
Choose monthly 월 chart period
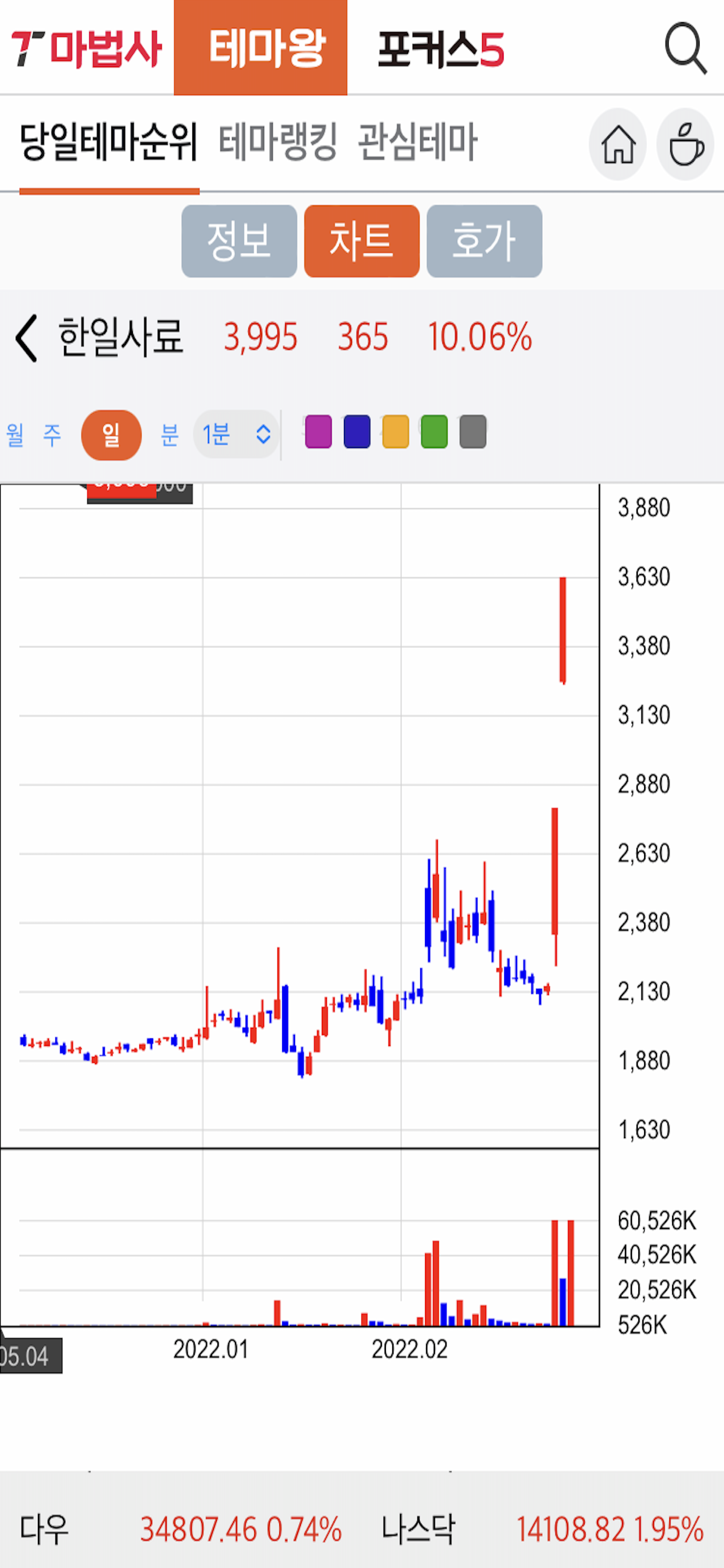(15, 435)
